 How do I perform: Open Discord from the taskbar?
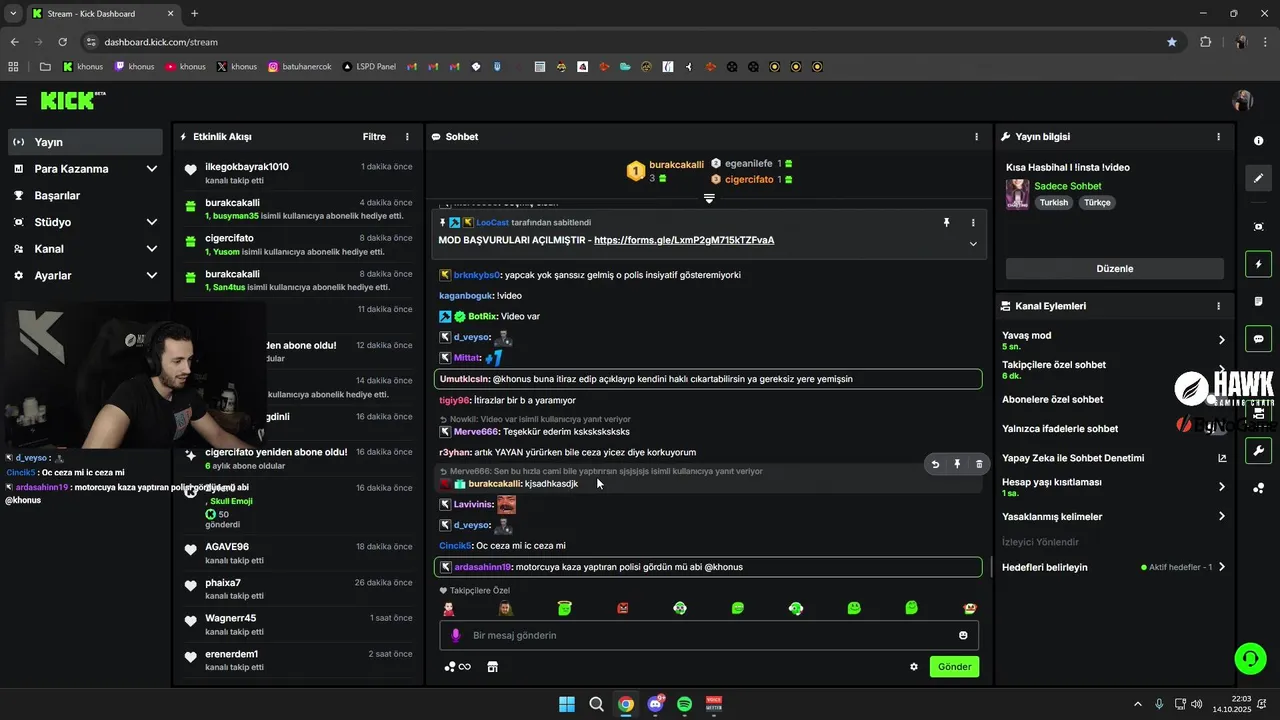point(655,704)
